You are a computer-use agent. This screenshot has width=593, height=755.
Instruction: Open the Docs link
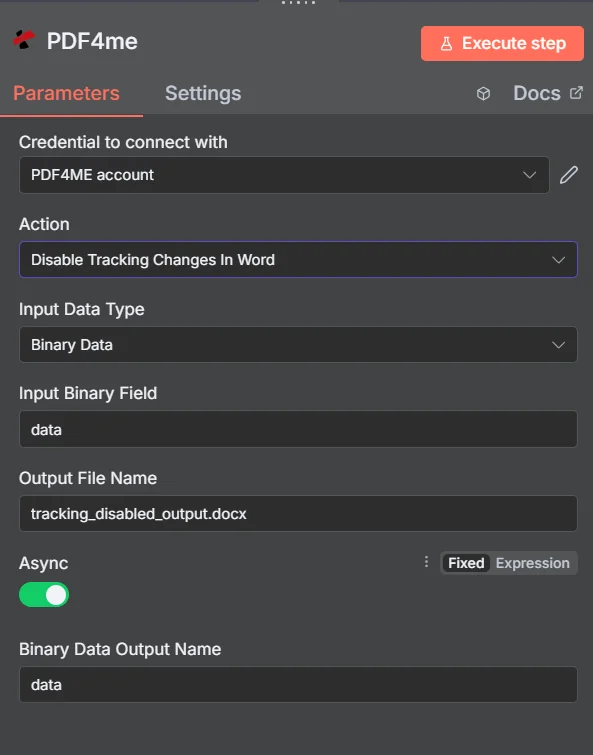[537, 93]
